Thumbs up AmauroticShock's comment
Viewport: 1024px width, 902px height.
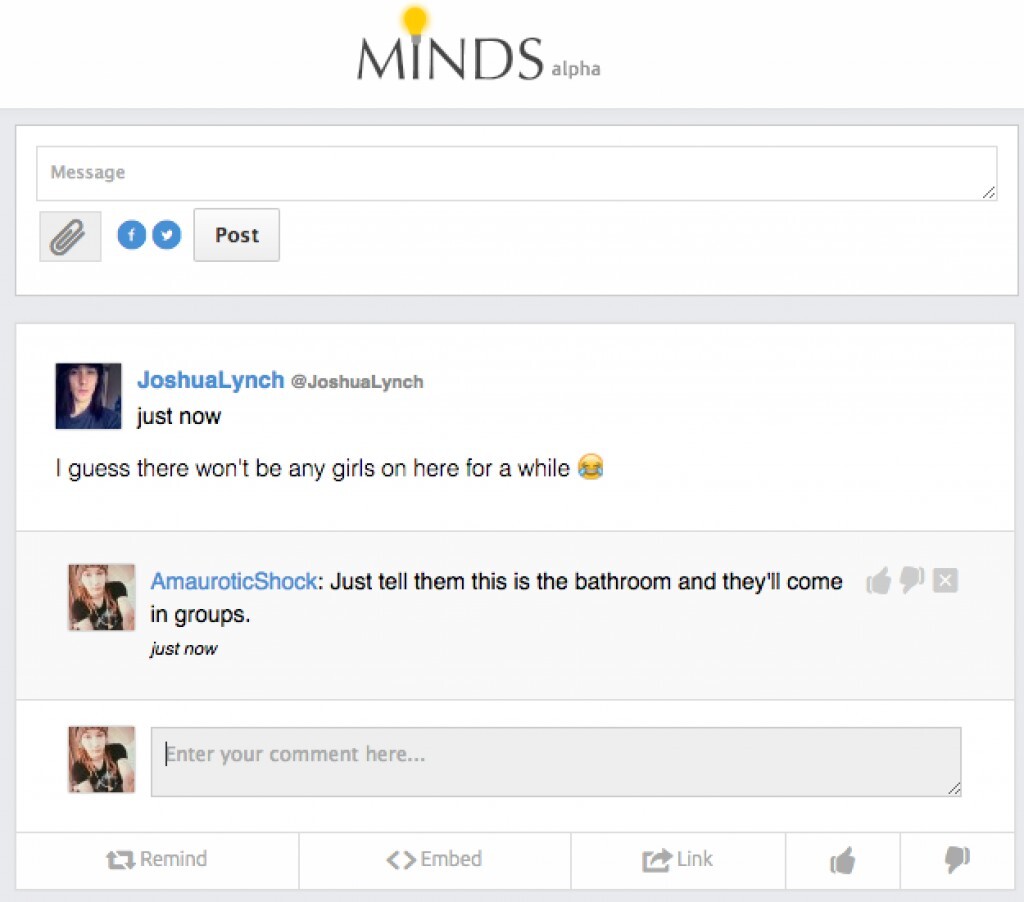click(x=879, y=580)
